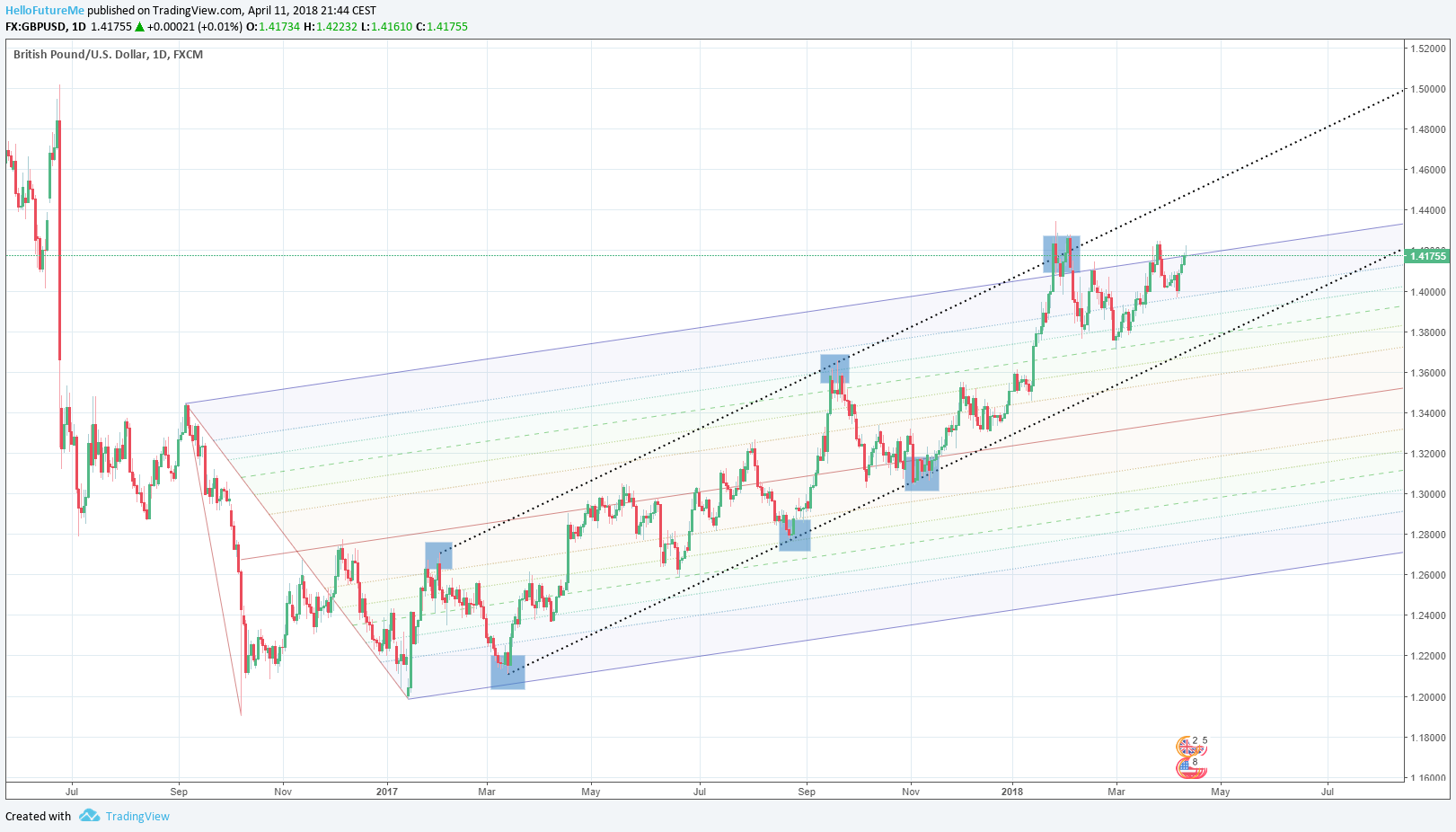This screenshot has height=832, width=1456.
Task: Click the 1.28000 price axis label
Action: [1428, 535]
